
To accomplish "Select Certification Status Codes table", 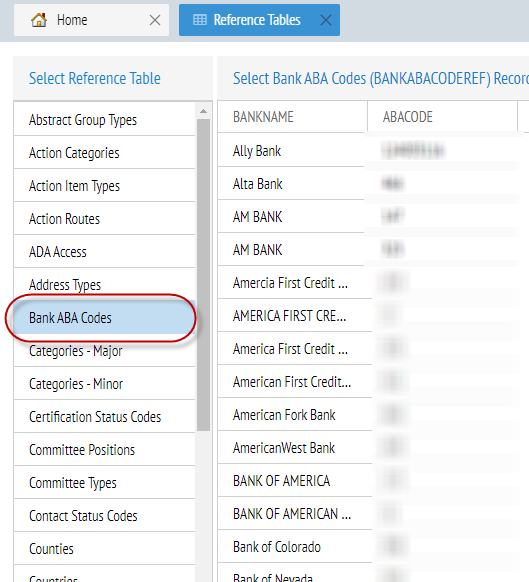I will (x=104, y=417).
